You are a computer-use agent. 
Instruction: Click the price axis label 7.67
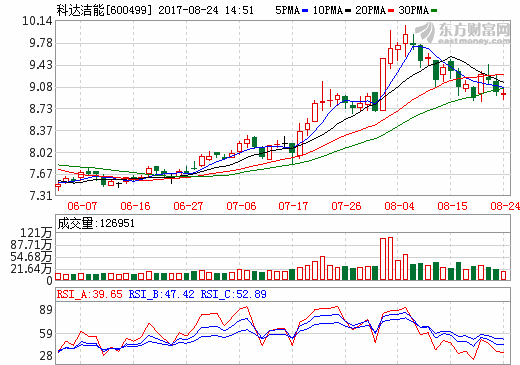(41, 174)
